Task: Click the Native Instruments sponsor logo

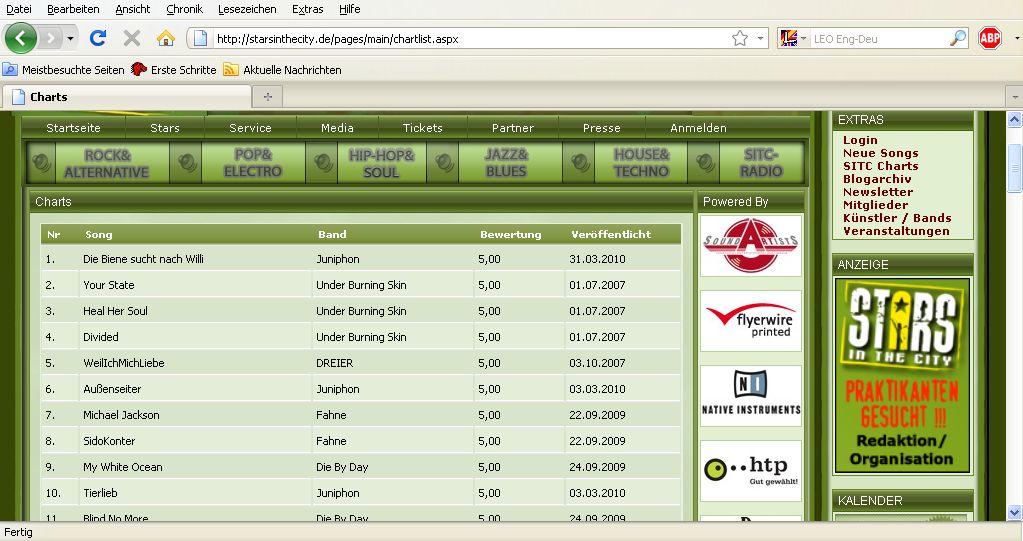Action: point(751,396)
